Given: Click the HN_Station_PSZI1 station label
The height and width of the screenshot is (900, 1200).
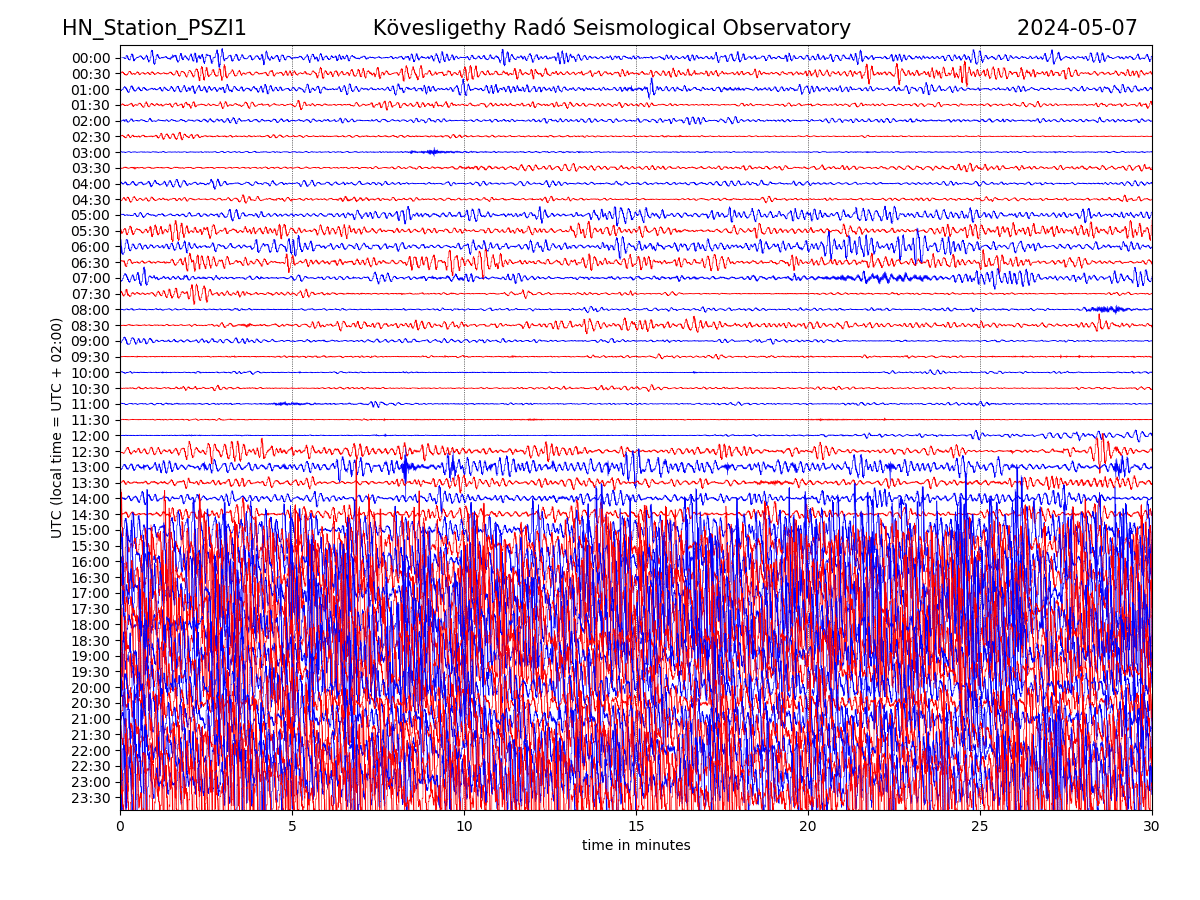Looking at the screenshot, I should [154, 29].
